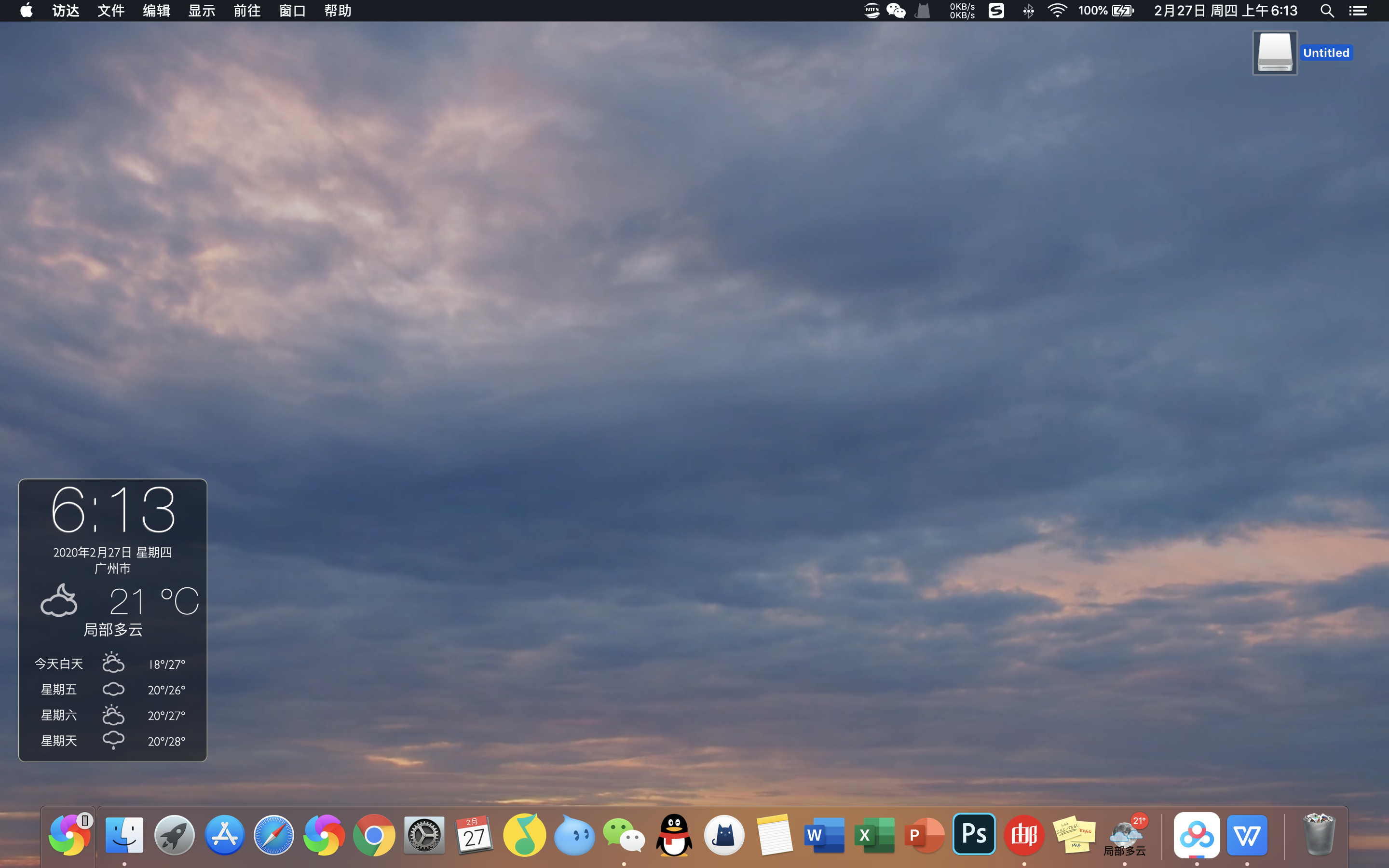Open the red 邮 mail app icon
The width and height of the screenshot is (1389, 868).
(1024, 835)
